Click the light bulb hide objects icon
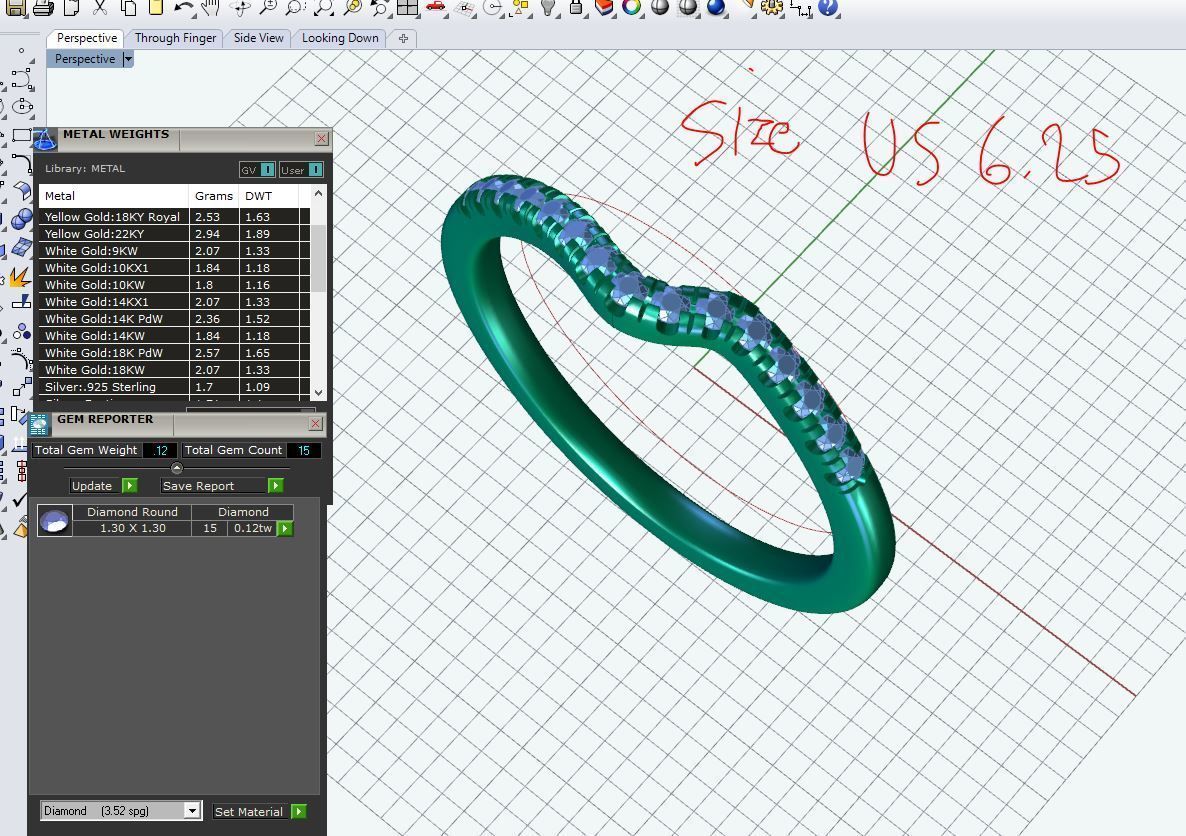This screenshot has width=1186, height=836. tap(548, 8)
